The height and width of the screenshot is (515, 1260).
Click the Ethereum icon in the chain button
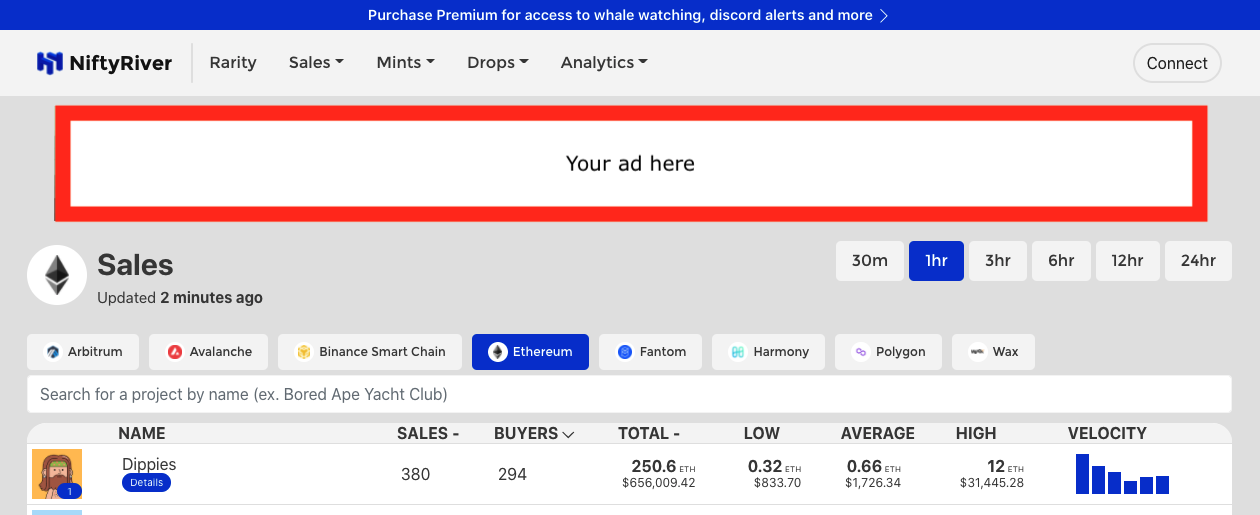click(497, 352)
